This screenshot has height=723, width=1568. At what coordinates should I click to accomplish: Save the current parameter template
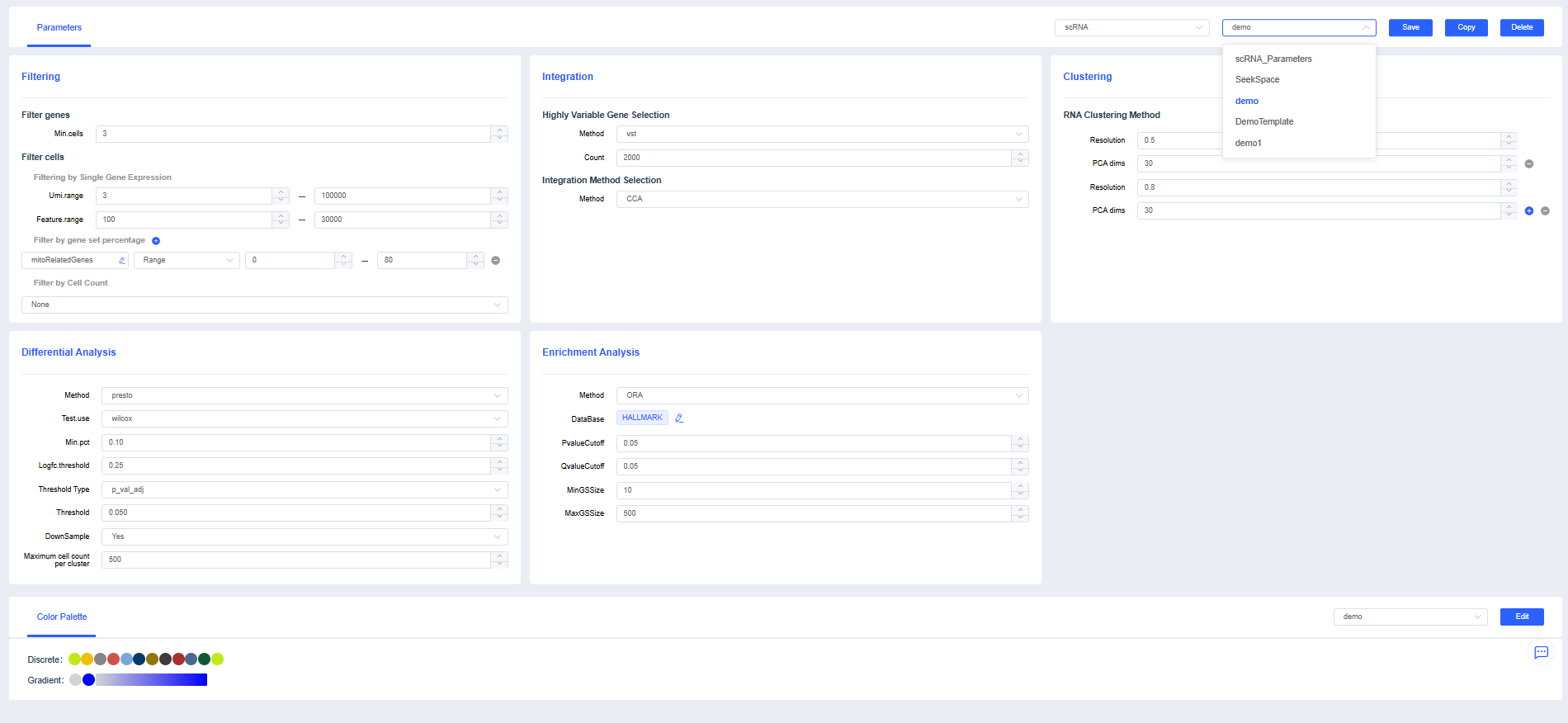tap(1410, 28)
